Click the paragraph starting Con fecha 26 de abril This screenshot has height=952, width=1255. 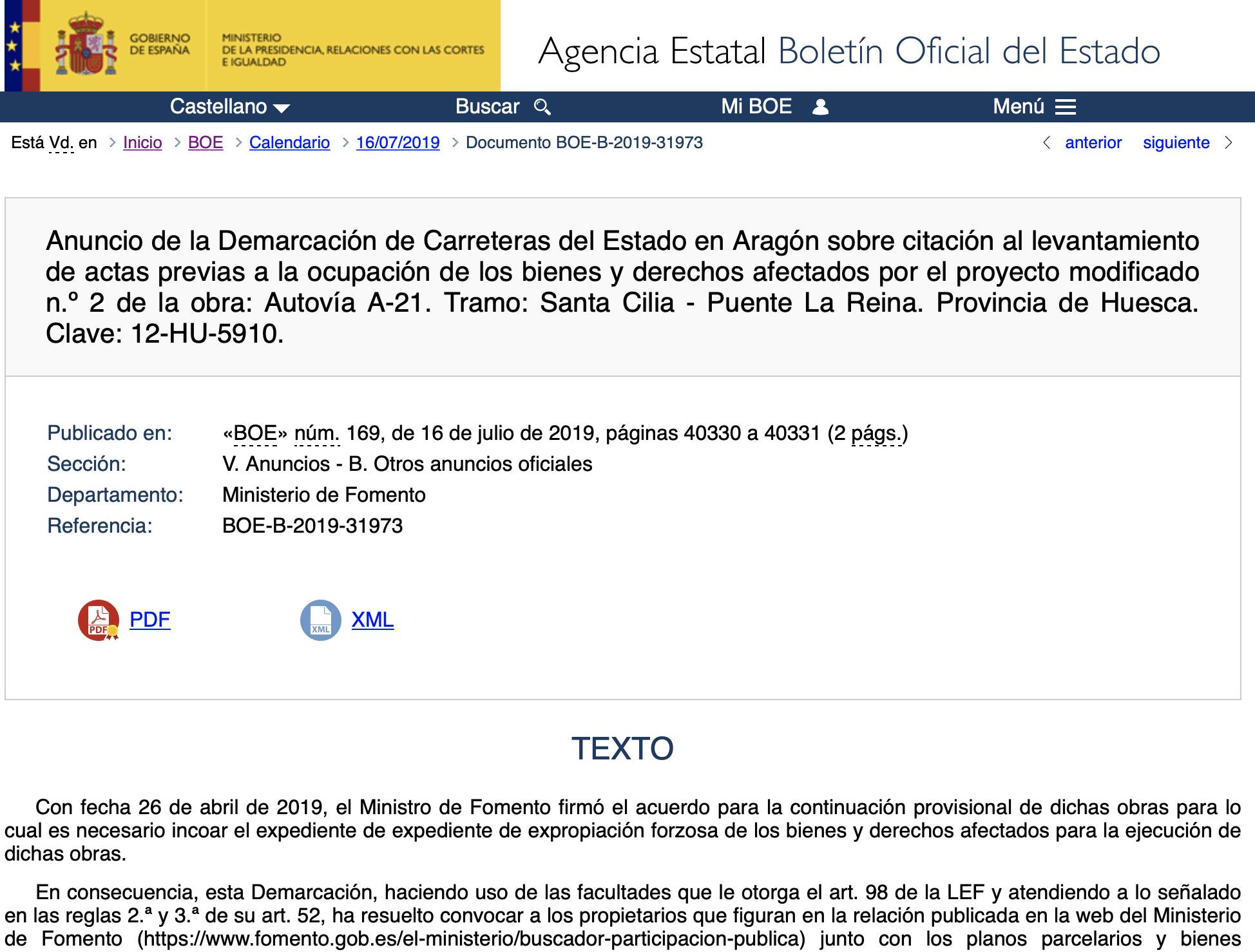click(x=622, y=830)
